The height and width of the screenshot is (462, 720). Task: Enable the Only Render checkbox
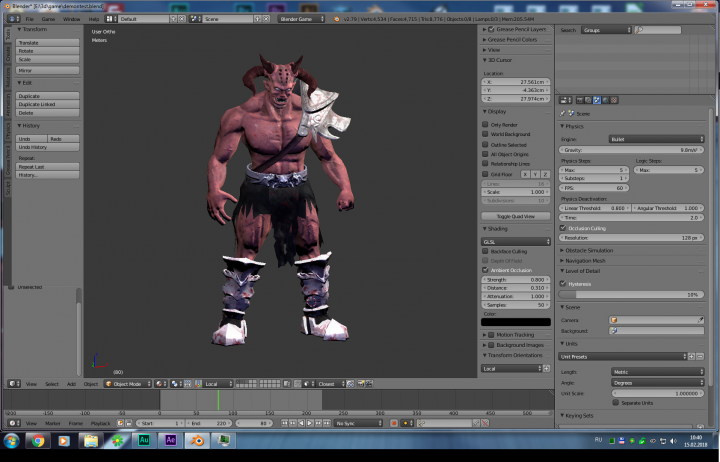coord(485,124)
